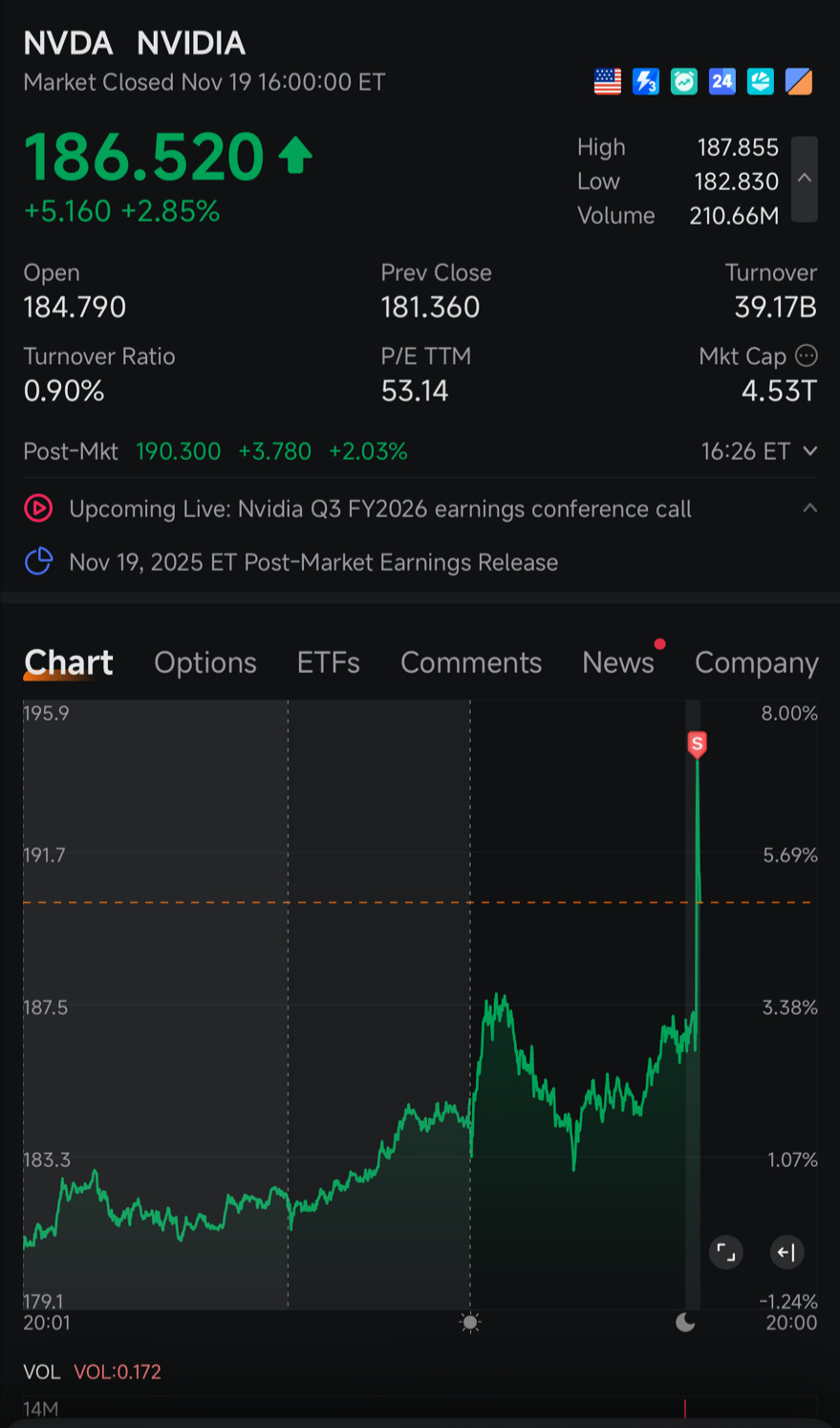Tap the 8.00% chart axis label

point(789,713)
